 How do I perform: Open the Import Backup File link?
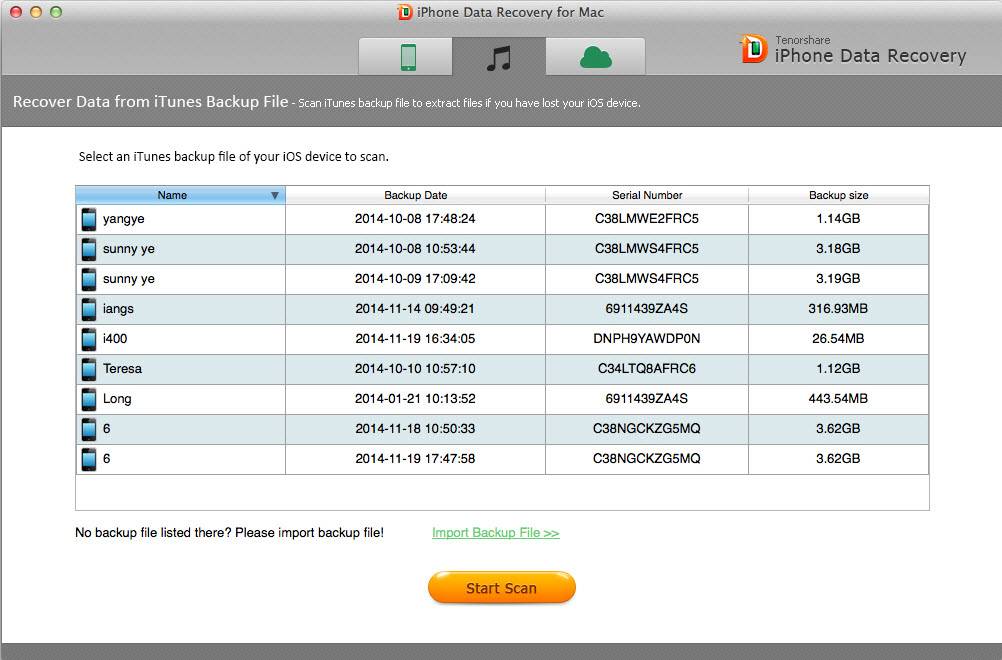495,533
